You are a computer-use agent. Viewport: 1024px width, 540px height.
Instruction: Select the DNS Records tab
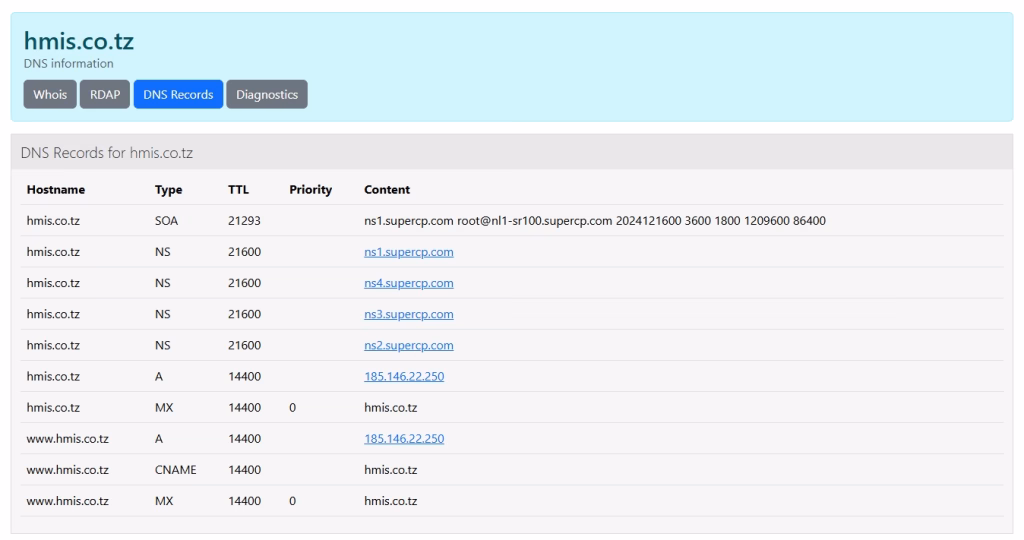(178, 94)
